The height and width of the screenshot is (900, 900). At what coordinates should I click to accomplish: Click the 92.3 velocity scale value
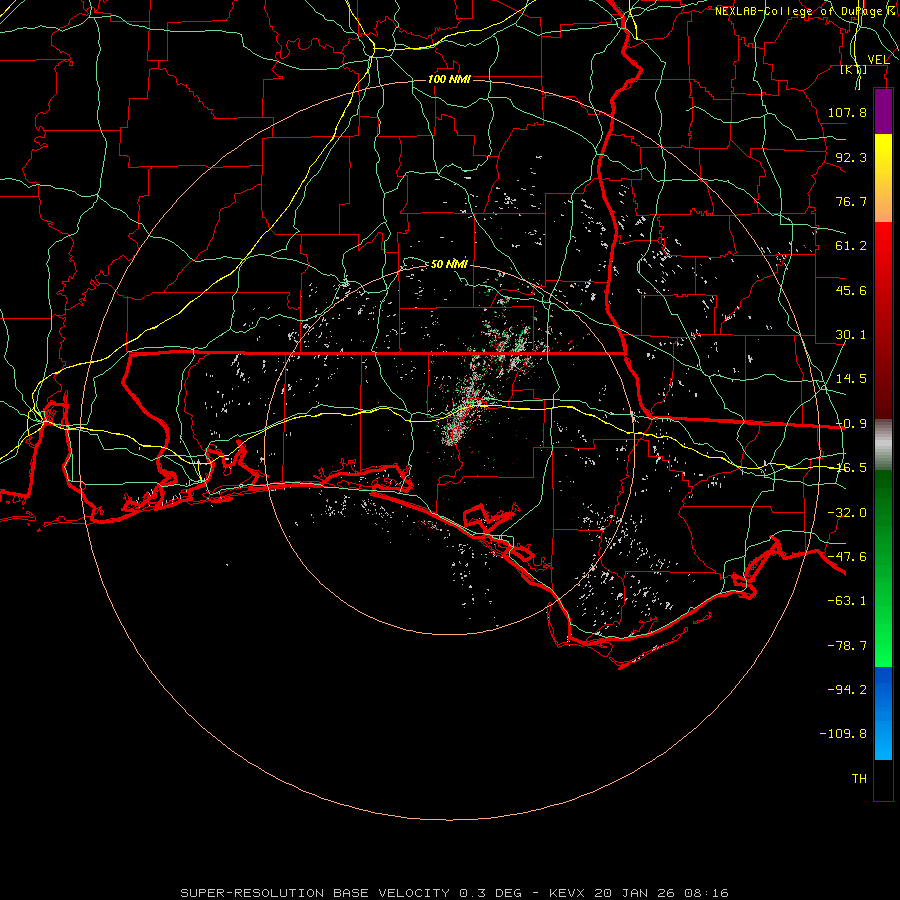(851, 157)
